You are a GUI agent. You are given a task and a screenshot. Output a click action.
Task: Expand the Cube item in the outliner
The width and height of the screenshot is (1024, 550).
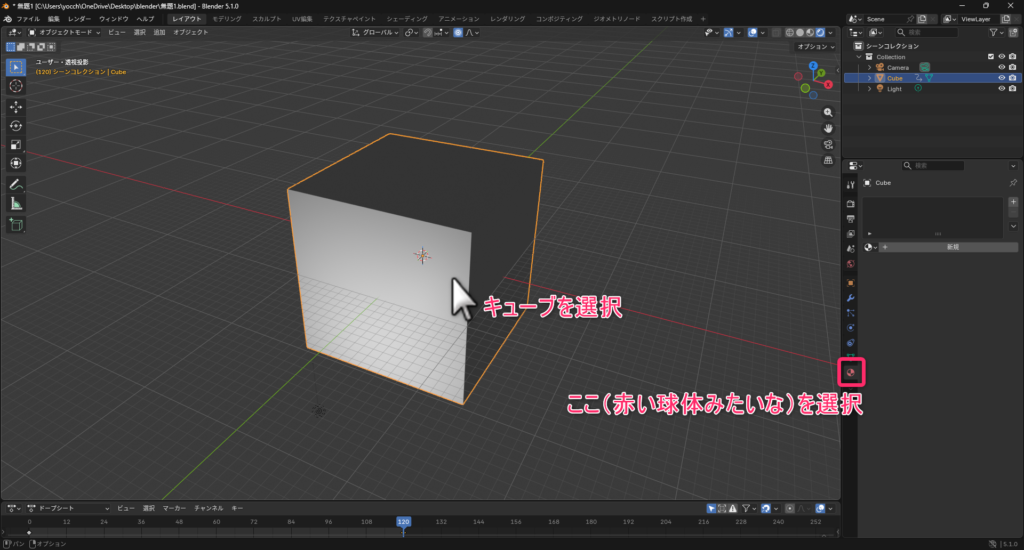pyautogui.click(x=869, y=78)
